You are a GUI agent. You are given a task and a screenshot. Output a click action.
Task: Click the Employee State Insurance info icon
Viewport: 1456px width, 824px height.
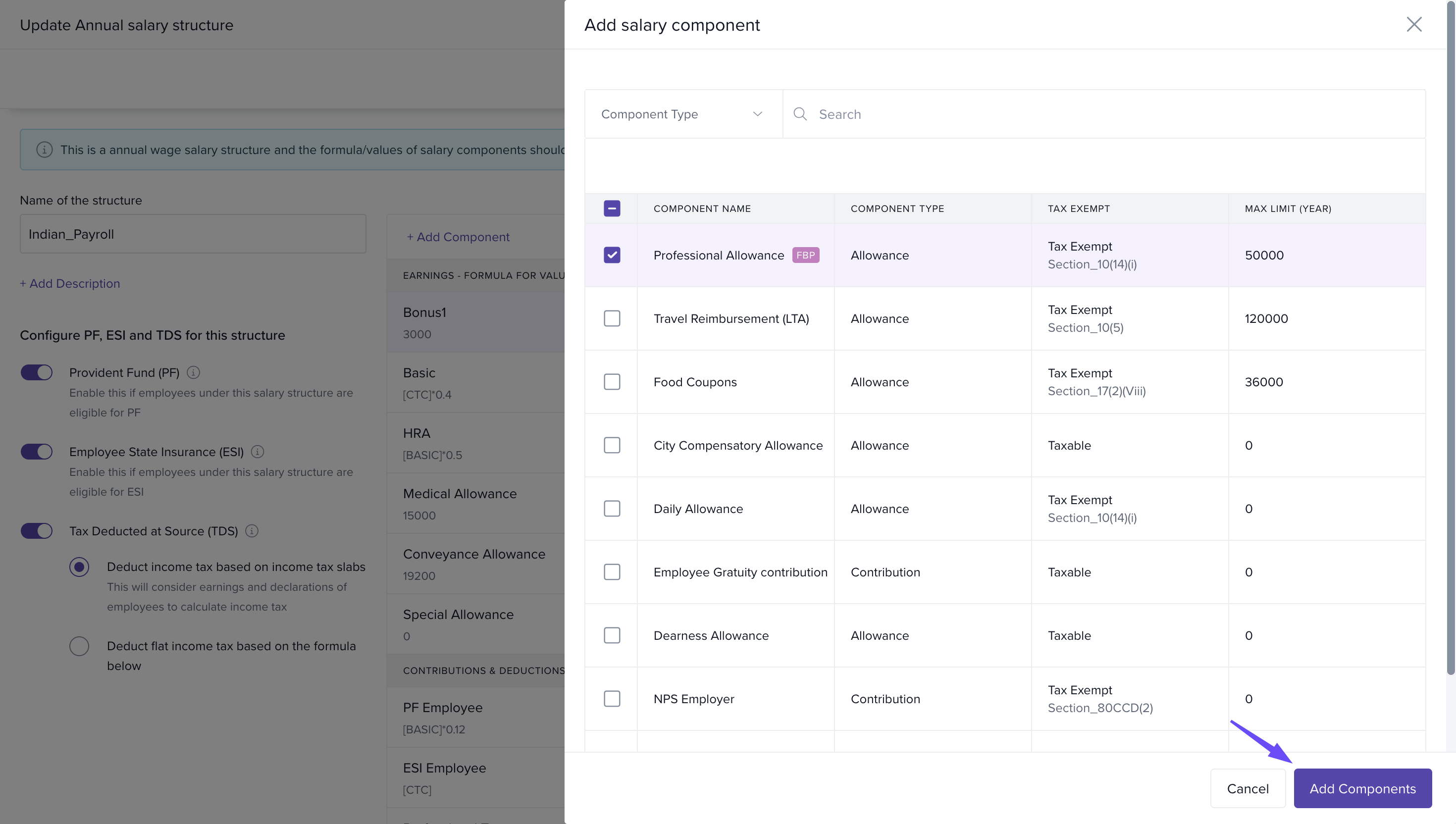(258, 452)
